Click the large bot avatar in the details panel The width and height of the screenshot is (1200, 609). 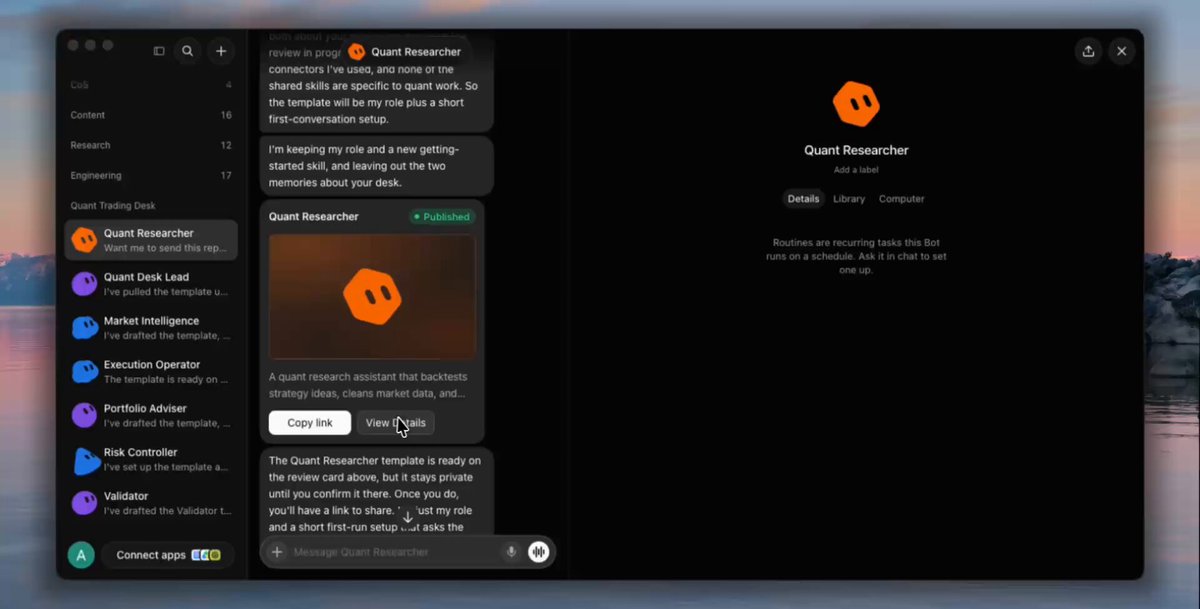pyautogui.click(x=856, y=104)
